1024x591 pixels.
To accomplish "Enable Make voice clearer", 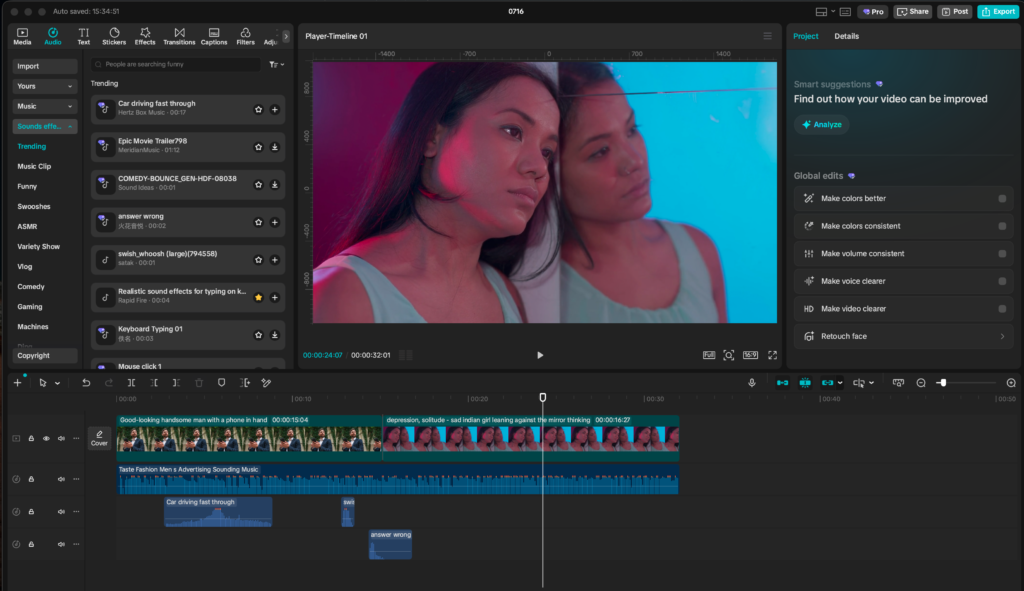I will pyautogui.click(x=1002, y=281).
